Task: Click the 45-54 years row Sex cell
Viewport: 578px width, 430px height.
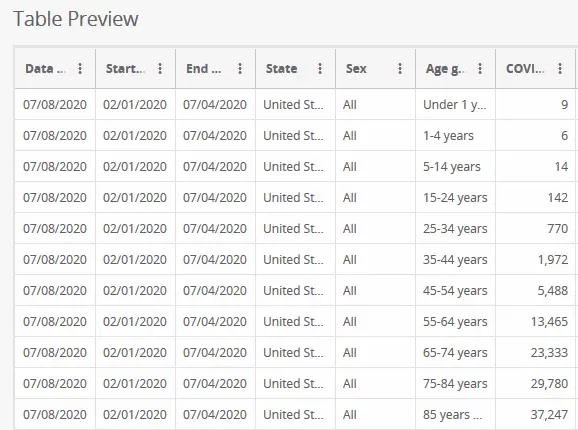Action: [375, 291]
